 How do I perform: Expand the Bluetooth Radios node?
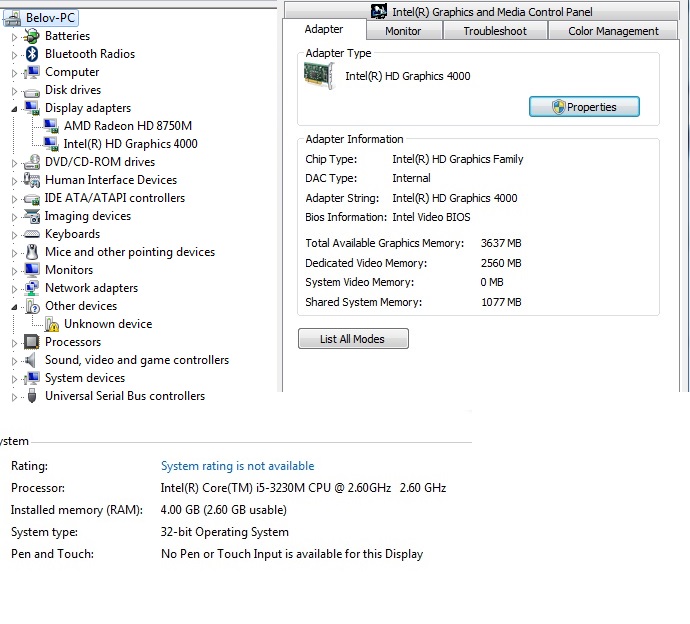pyautogui.click(x=14, y=55)
